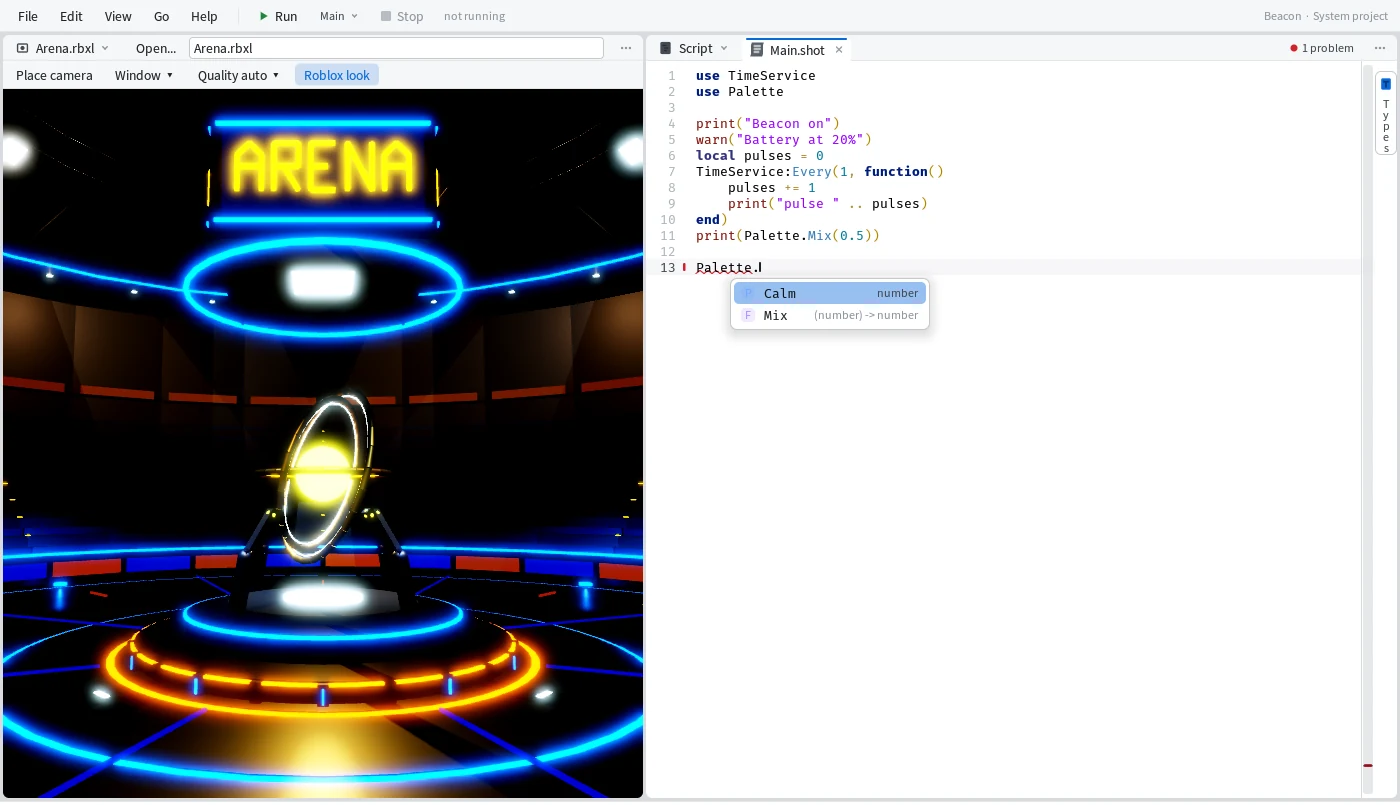This screenshot has width=1400, height=805.
Task: Toggle the Roblox look mode
Action: 337,75
